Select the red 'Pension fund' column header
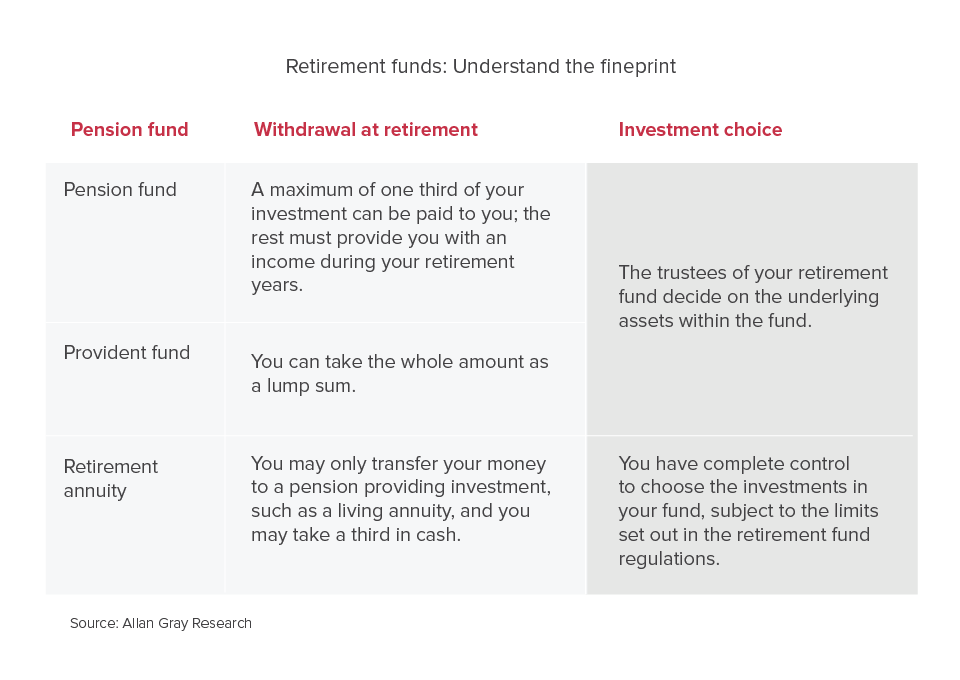Viewport: 960px width, 680px height. [129, 130]
